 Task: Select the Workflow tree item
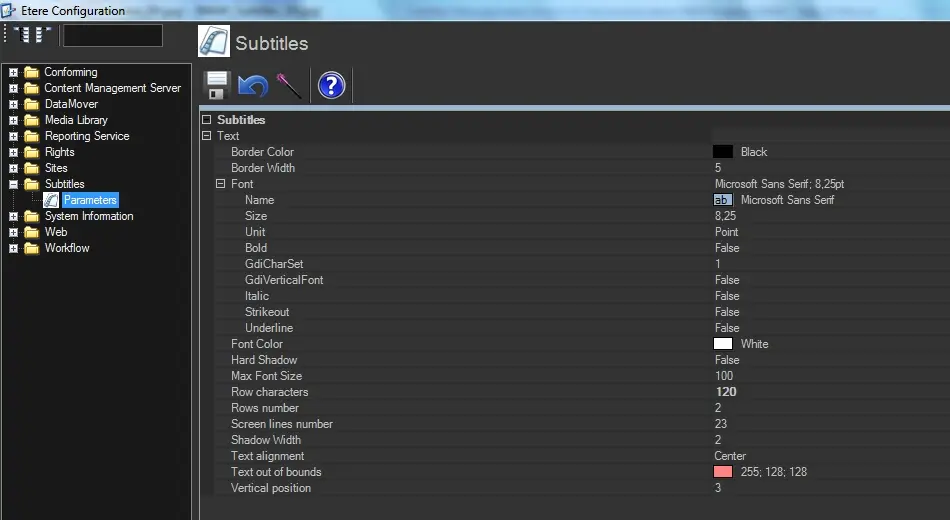tap(67, 248)
